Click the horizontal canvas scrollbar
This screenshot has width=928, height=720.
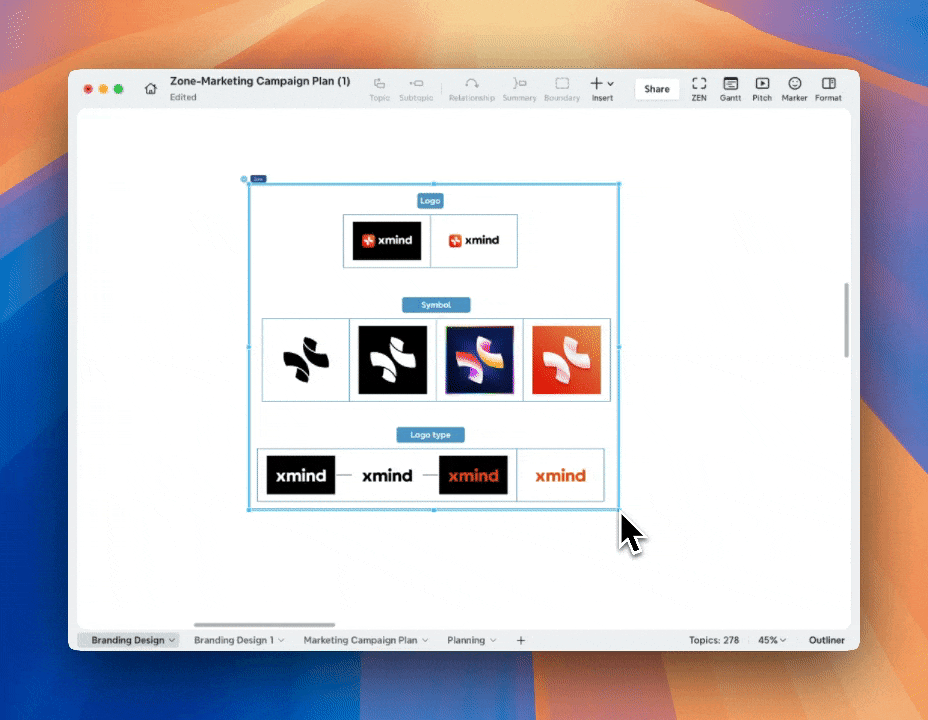pyautogui.click(x=265, y=625)
